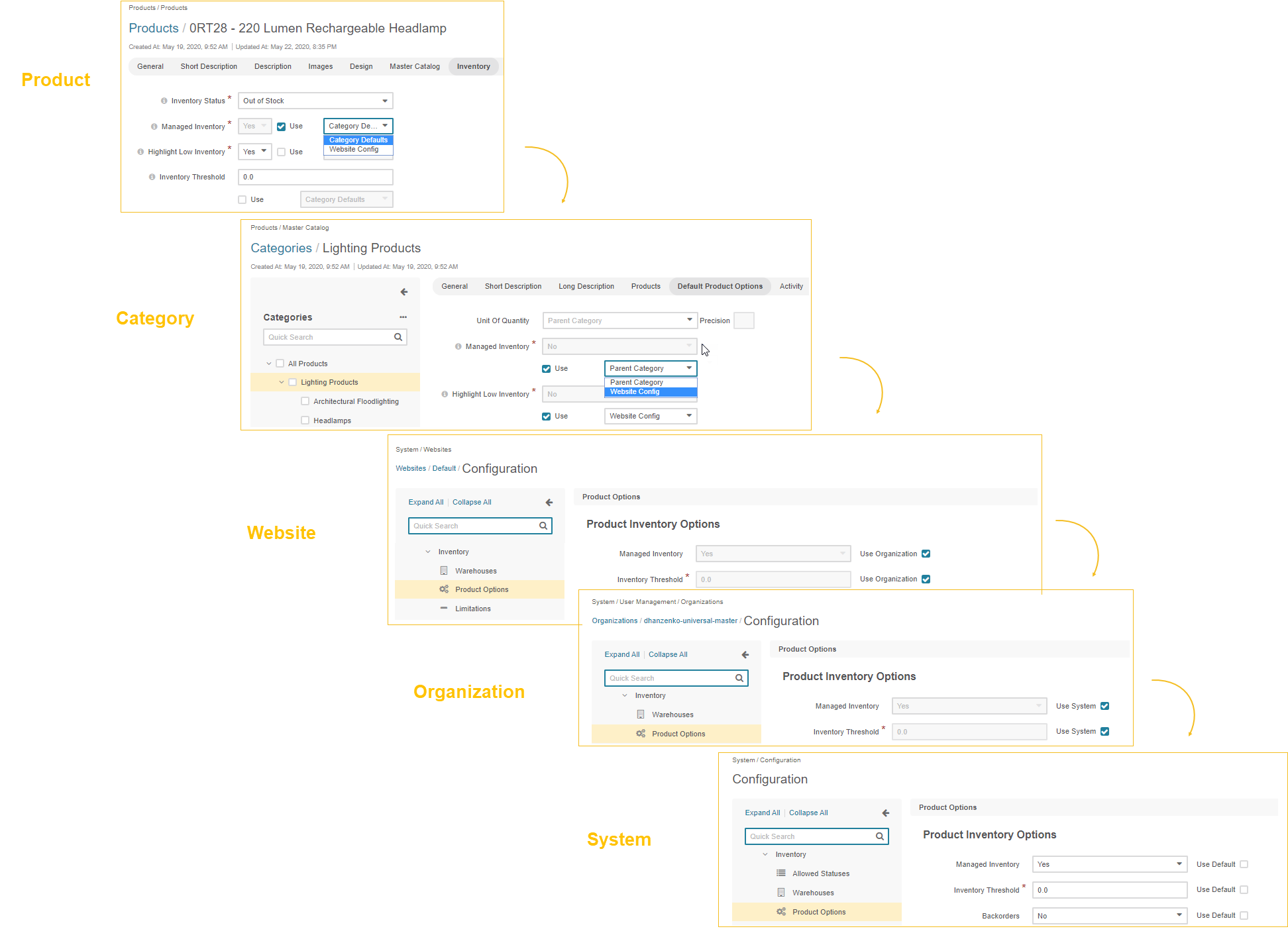Uncheck Use Organization for Managed Inventory
Viewport: 1288px width, 943px height.
[926, 554]
